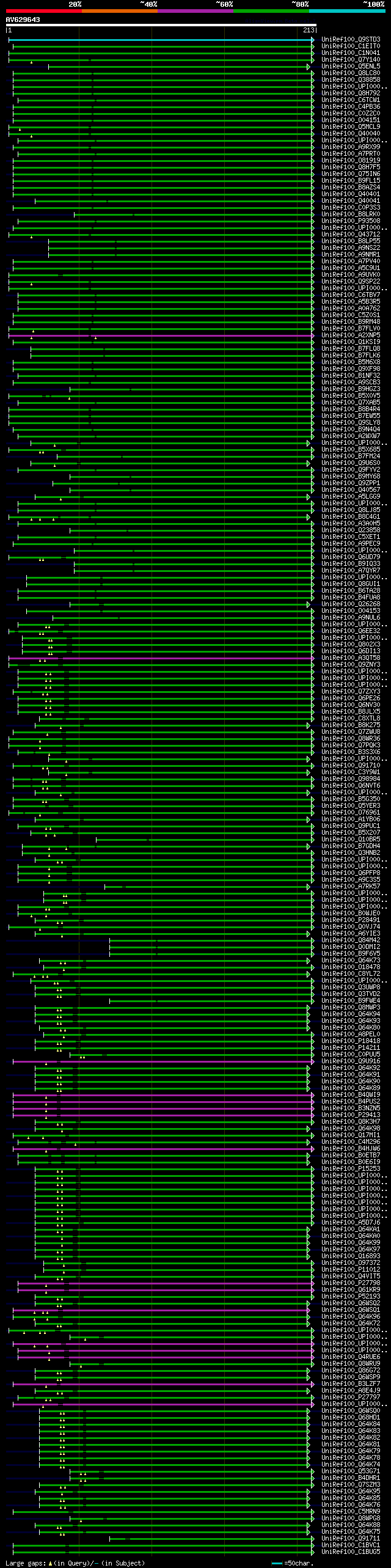
Task: Click UniRef100_Q43712 label
Action: click(x=351, y=235)
